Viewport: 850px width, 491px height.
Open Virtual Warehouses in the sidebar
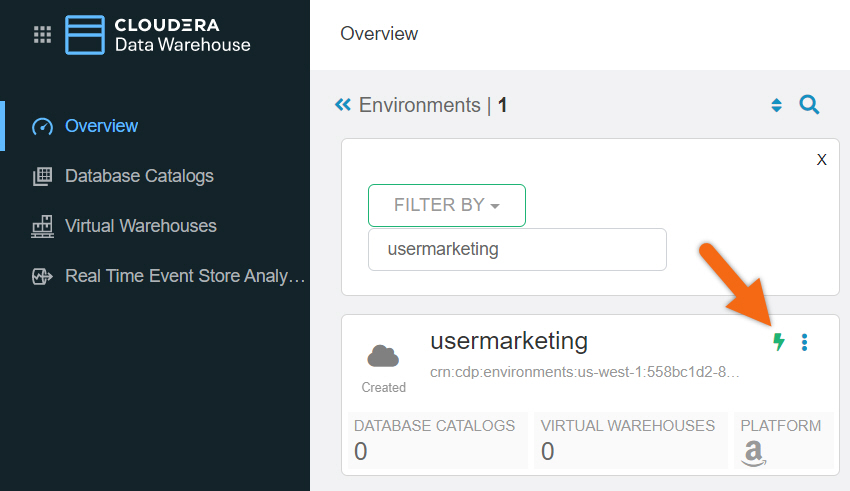(x=141, y=226)
